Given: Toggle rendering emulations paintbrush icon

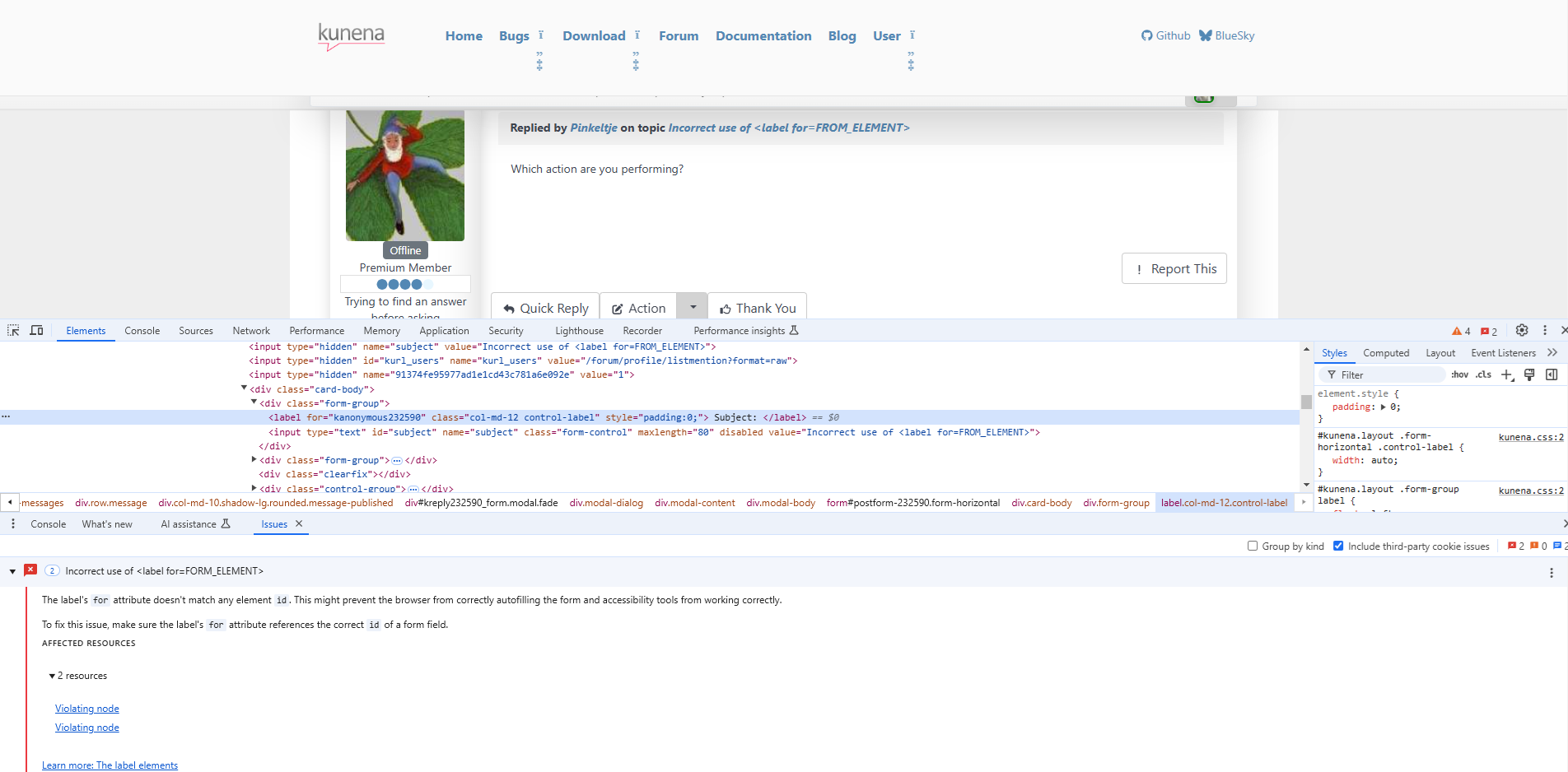Looking at the screenshot, I should click(x=1529, y=374).
